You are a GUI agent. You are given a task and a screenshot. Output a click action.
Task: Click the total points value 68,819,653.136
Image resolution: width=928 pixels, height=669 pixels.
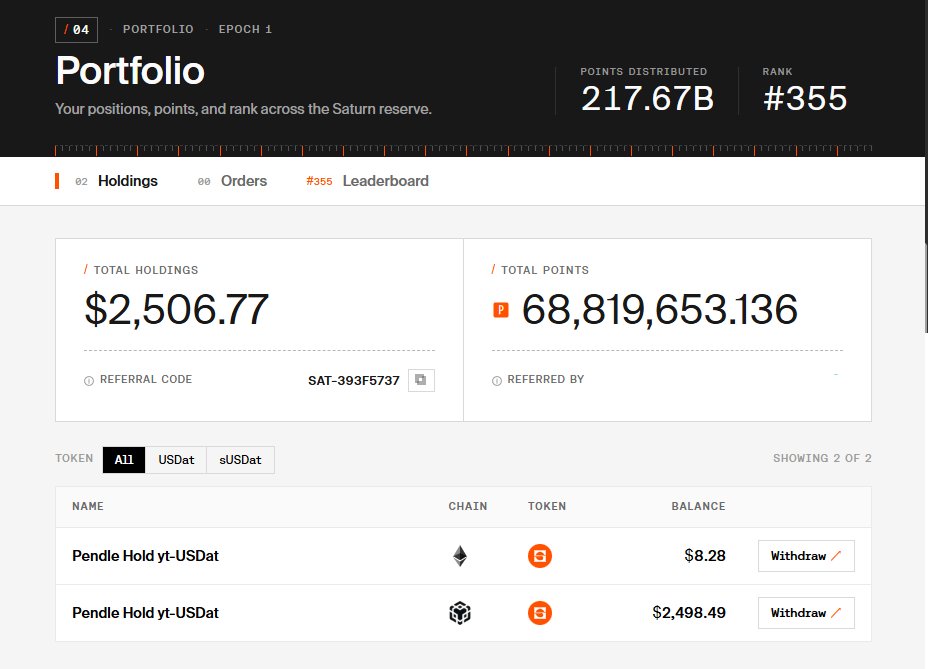pyautogui.click(x=659, y=310)
